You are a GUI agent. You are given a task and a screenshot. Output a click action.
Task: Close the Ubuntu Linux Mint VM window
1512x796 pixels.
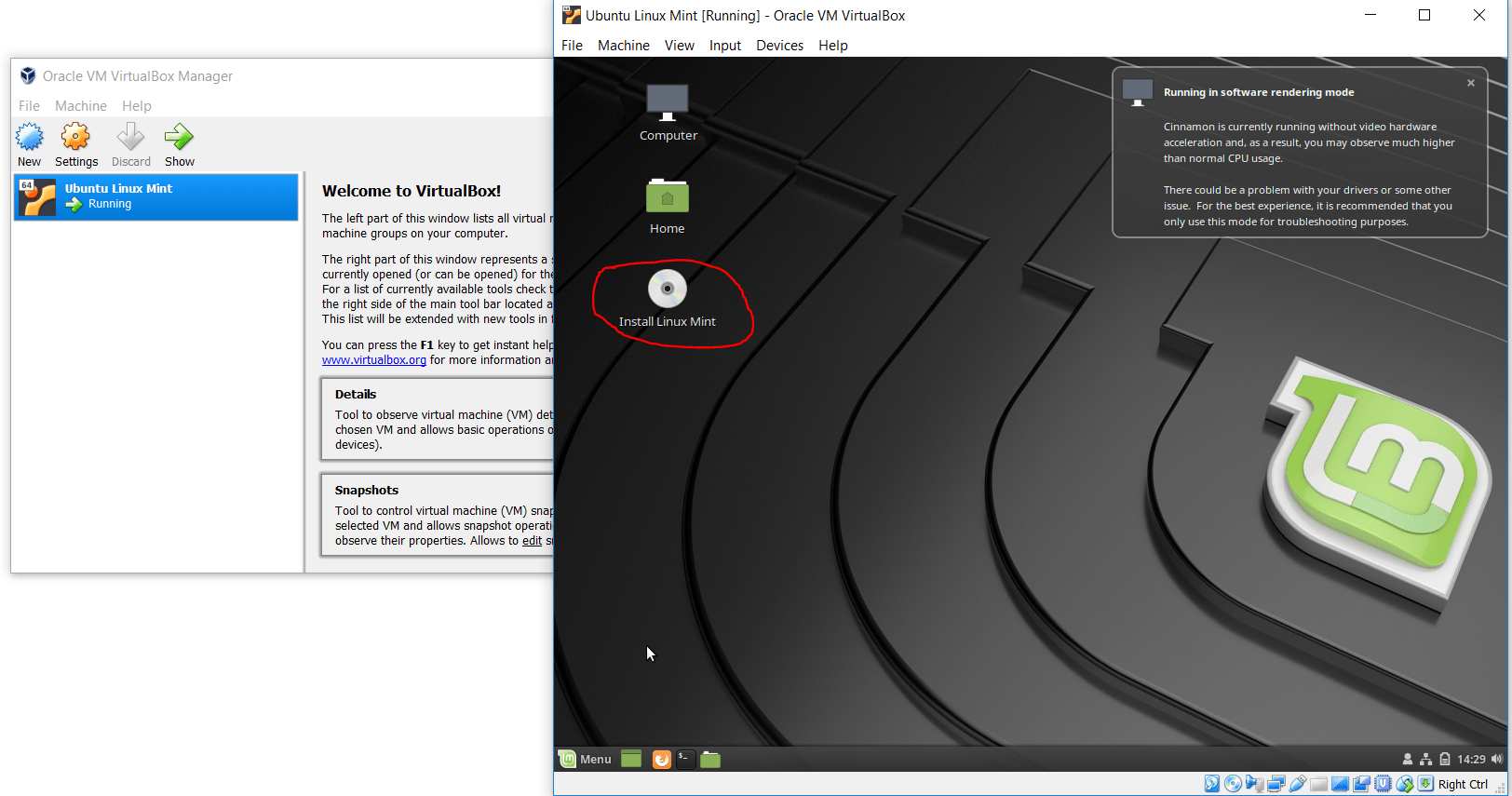pos(1478,15)
